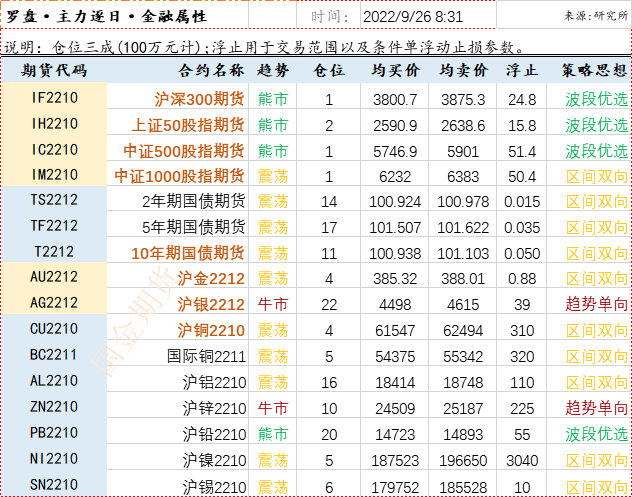Select the PB2210 futures code cell
The image size is (632, 497).
click(x=54, y=433)
